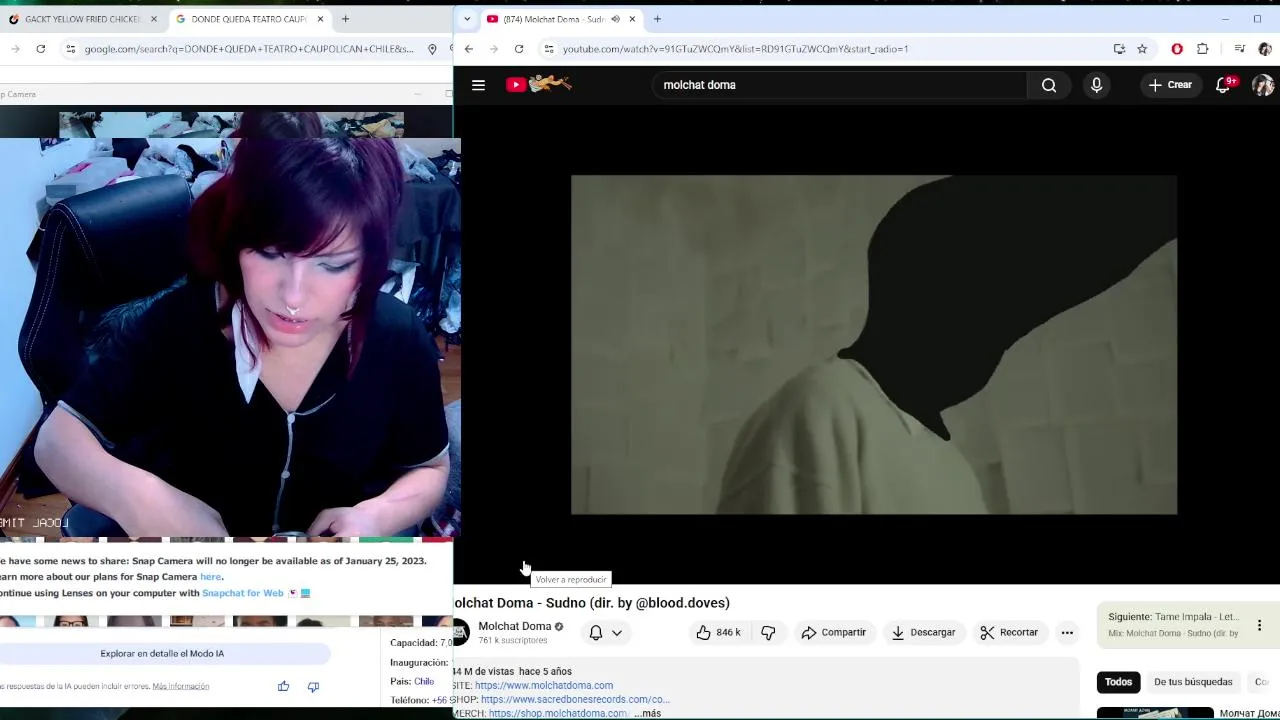Open the Molchat Doma channel name link

[515, 626]
